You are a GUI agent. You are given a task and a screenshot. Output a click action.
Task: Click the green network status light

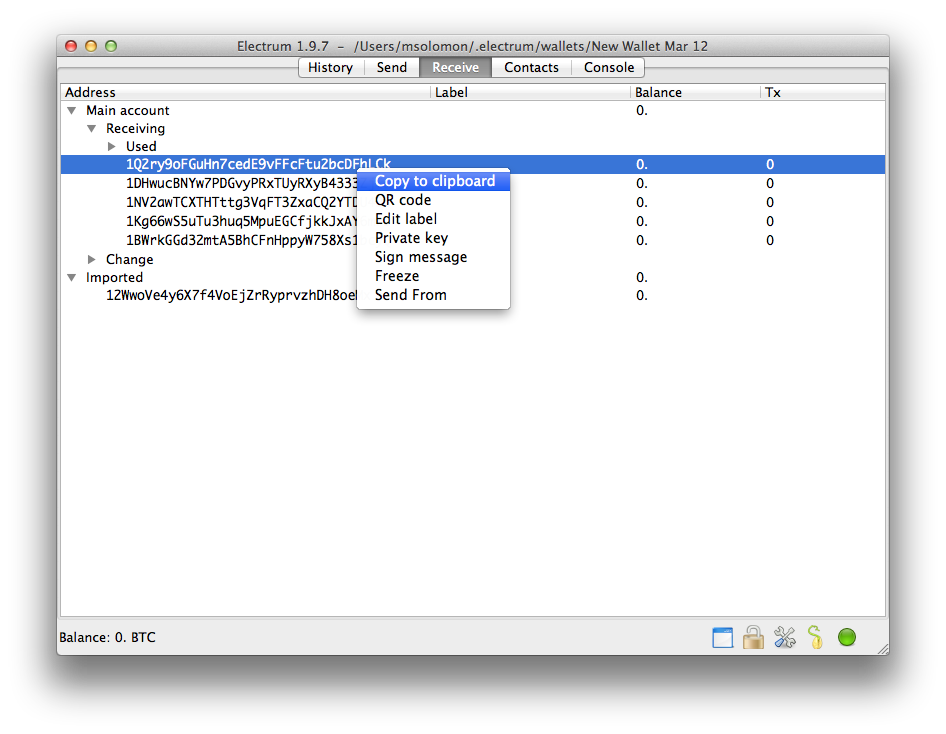click(846, 637)
